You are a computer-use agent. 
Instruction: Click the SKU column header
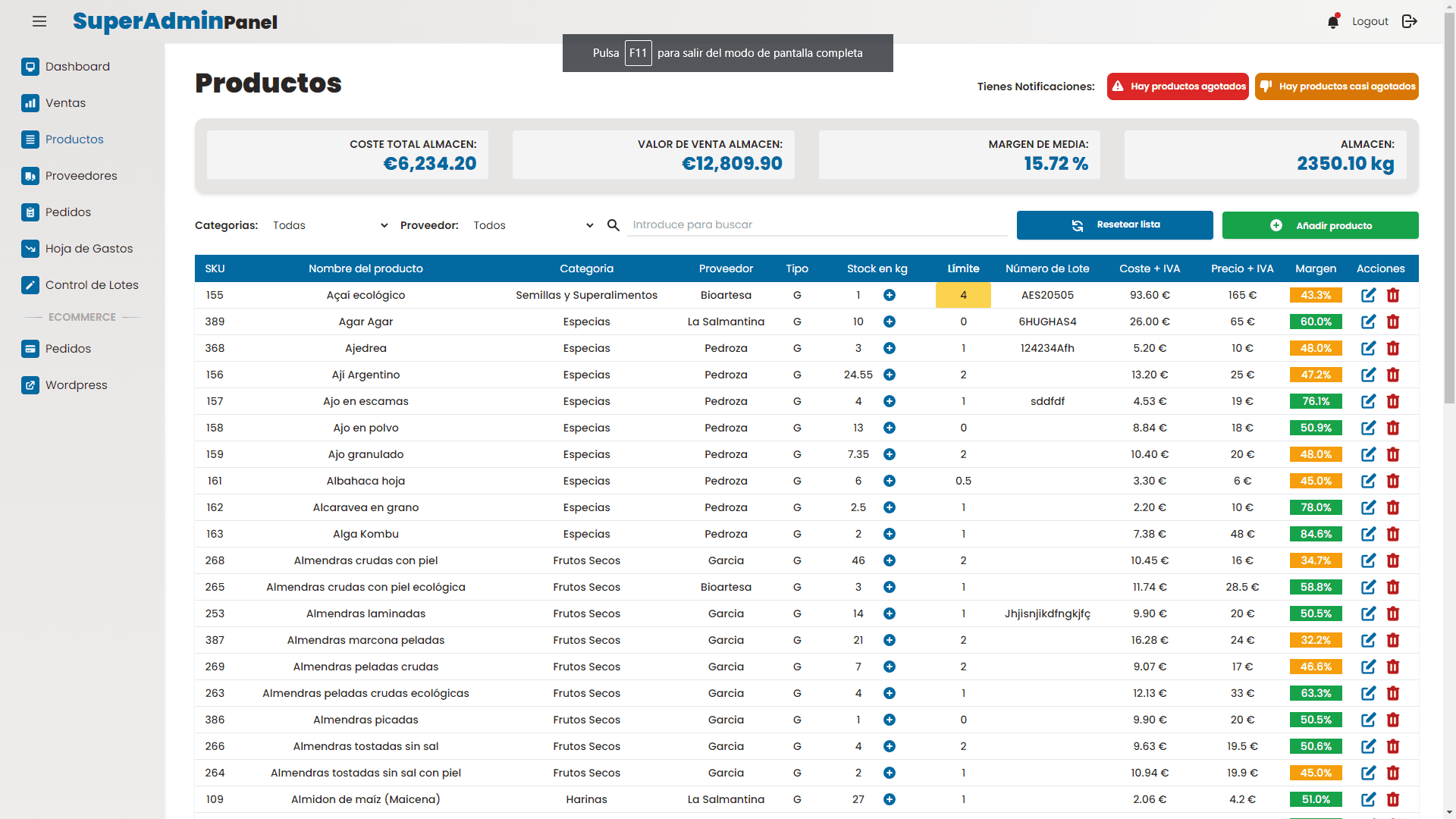(215, 268)
